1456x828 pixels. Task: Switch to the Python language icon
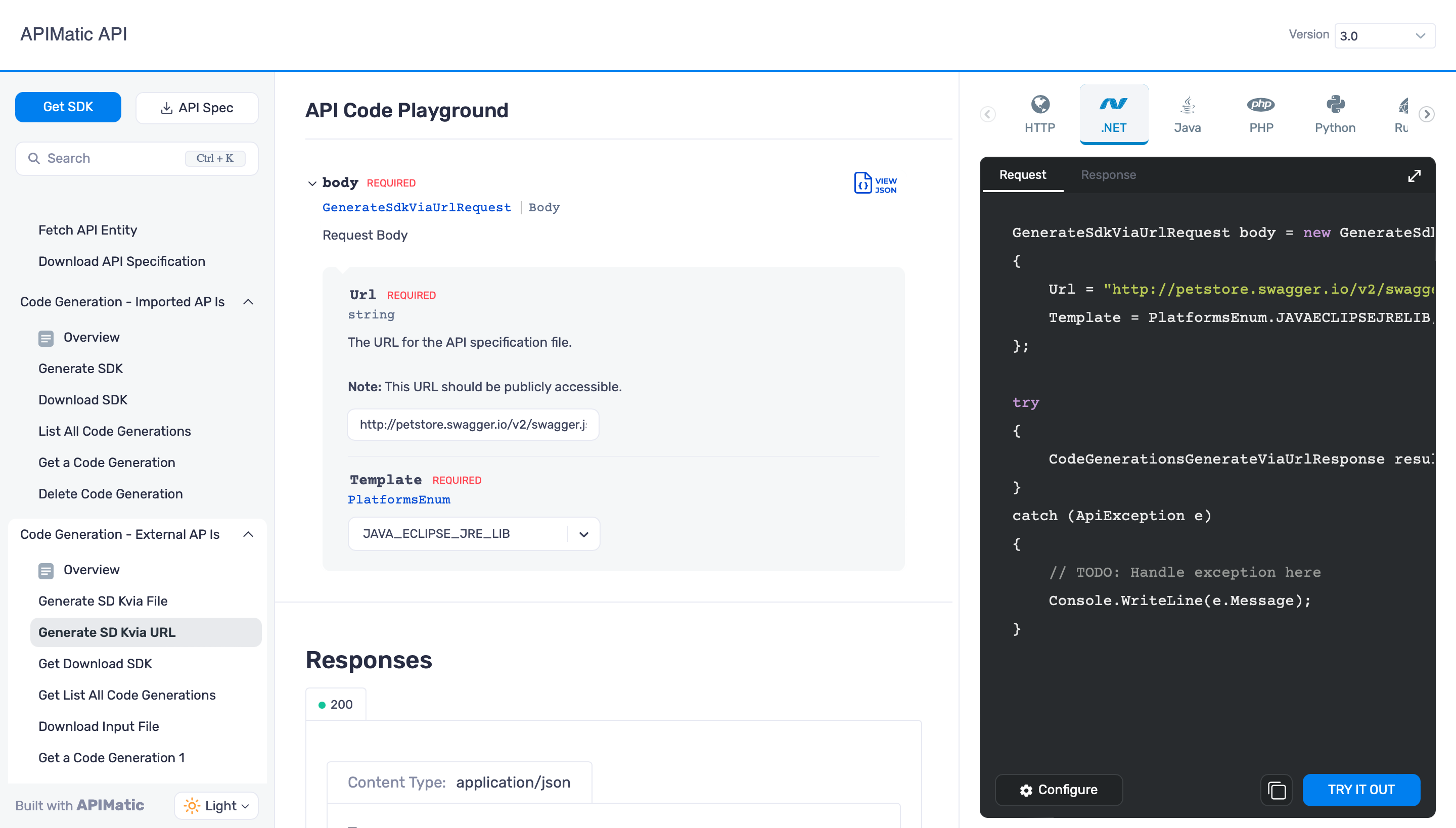pos(1335,104)
